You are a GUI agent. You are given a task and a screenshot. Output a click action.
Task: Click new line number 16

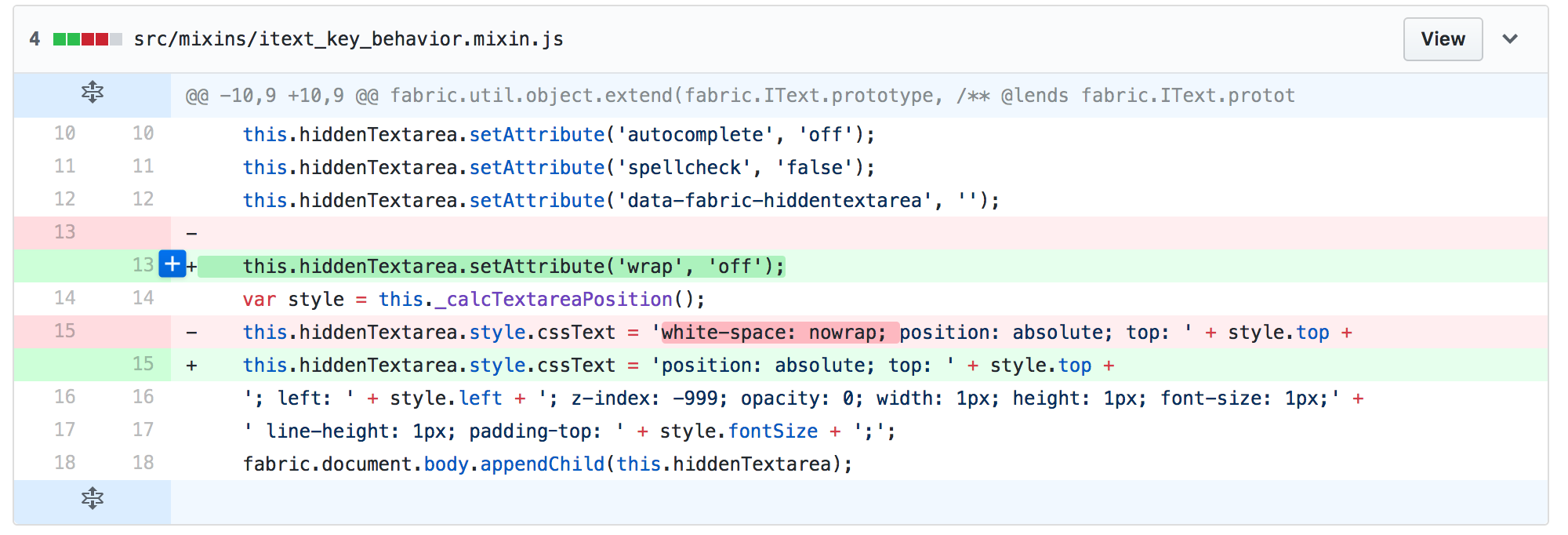(x=143, y=397)
